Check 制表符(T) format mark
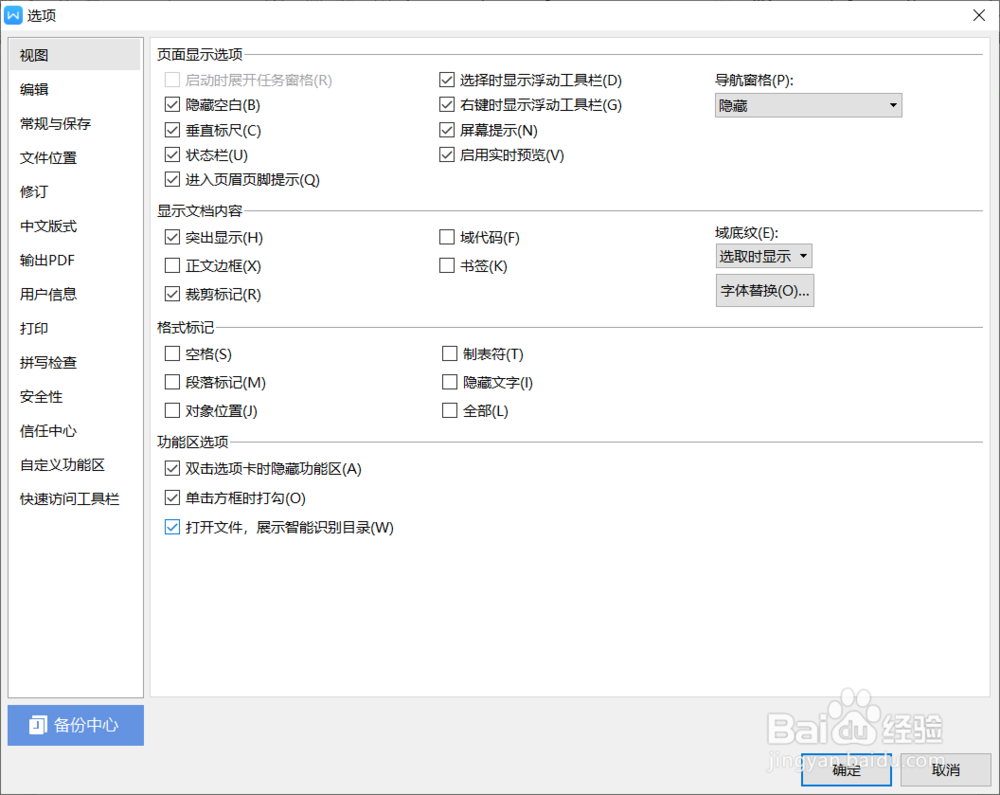The height and width of the screenshot is (795, 1000). 450,353
